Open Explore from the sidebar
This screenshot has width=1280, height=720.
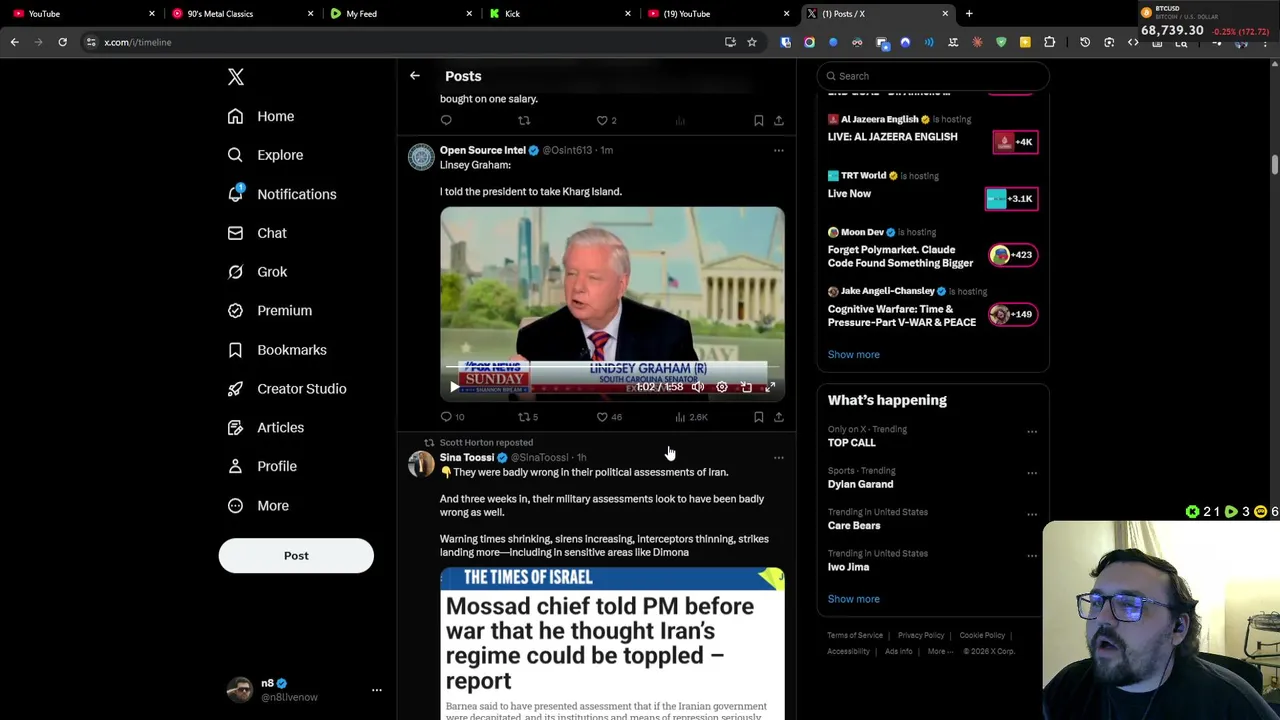[x=265, y=155]
